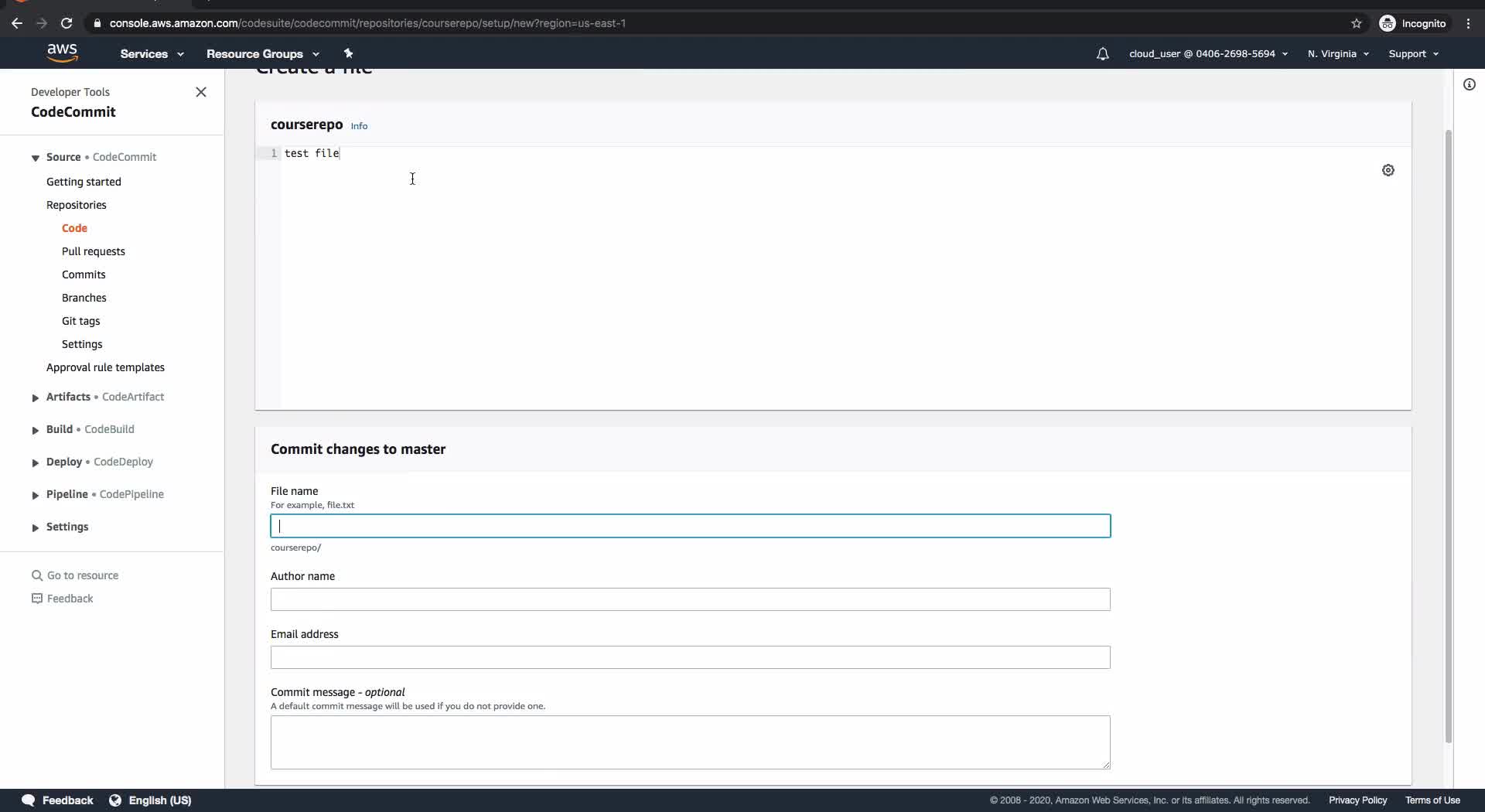Click the code editor line with 'test file'
This screenshot has width=1485, height=812.
(x=312, y=153)
